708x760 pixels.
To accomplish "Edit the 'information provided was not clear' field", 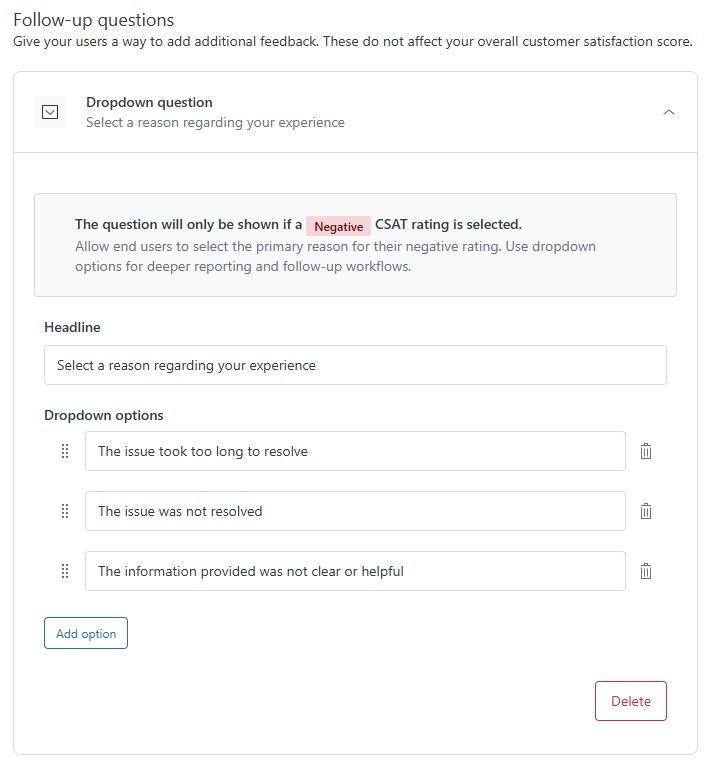I will 355,571.
